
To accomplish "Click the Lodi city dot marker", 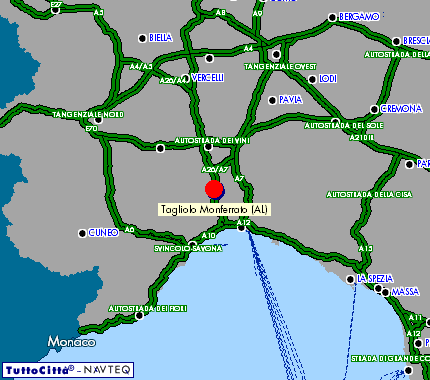I will (x=312, y=79).
